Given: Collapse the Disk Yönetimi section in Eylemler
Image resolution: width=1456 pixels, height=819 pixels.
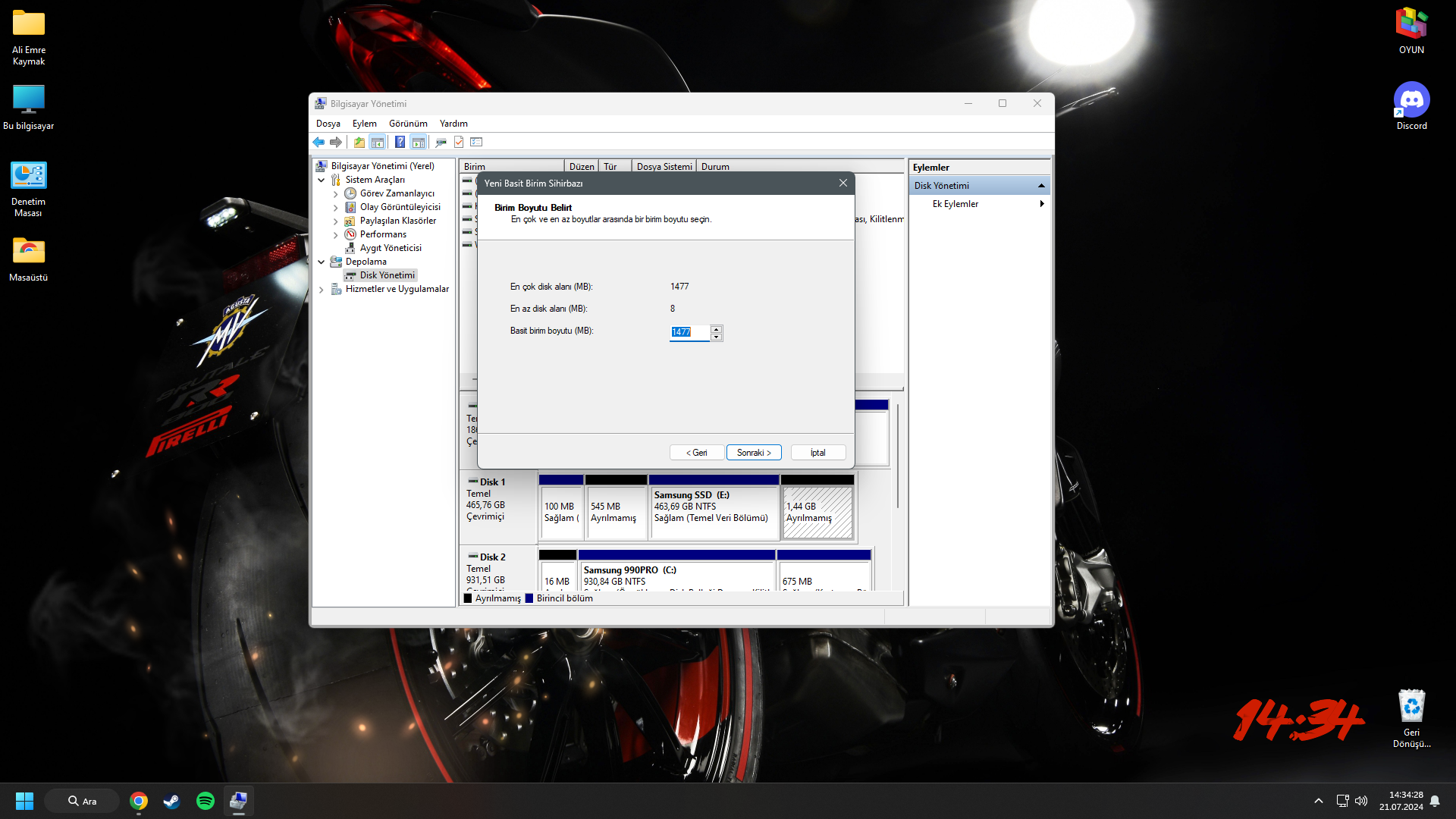Looking at the screenshot, I should pos(1041,186).
